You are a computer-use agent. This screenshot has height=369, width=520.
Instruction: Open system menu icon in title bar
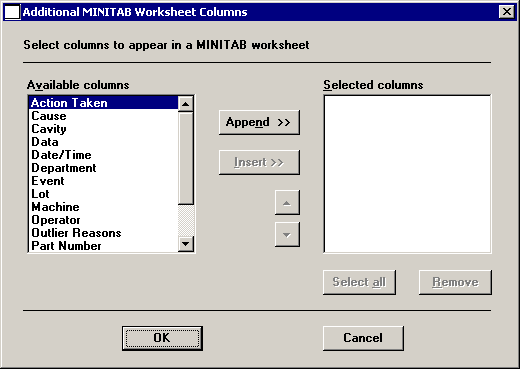[12, 12]
